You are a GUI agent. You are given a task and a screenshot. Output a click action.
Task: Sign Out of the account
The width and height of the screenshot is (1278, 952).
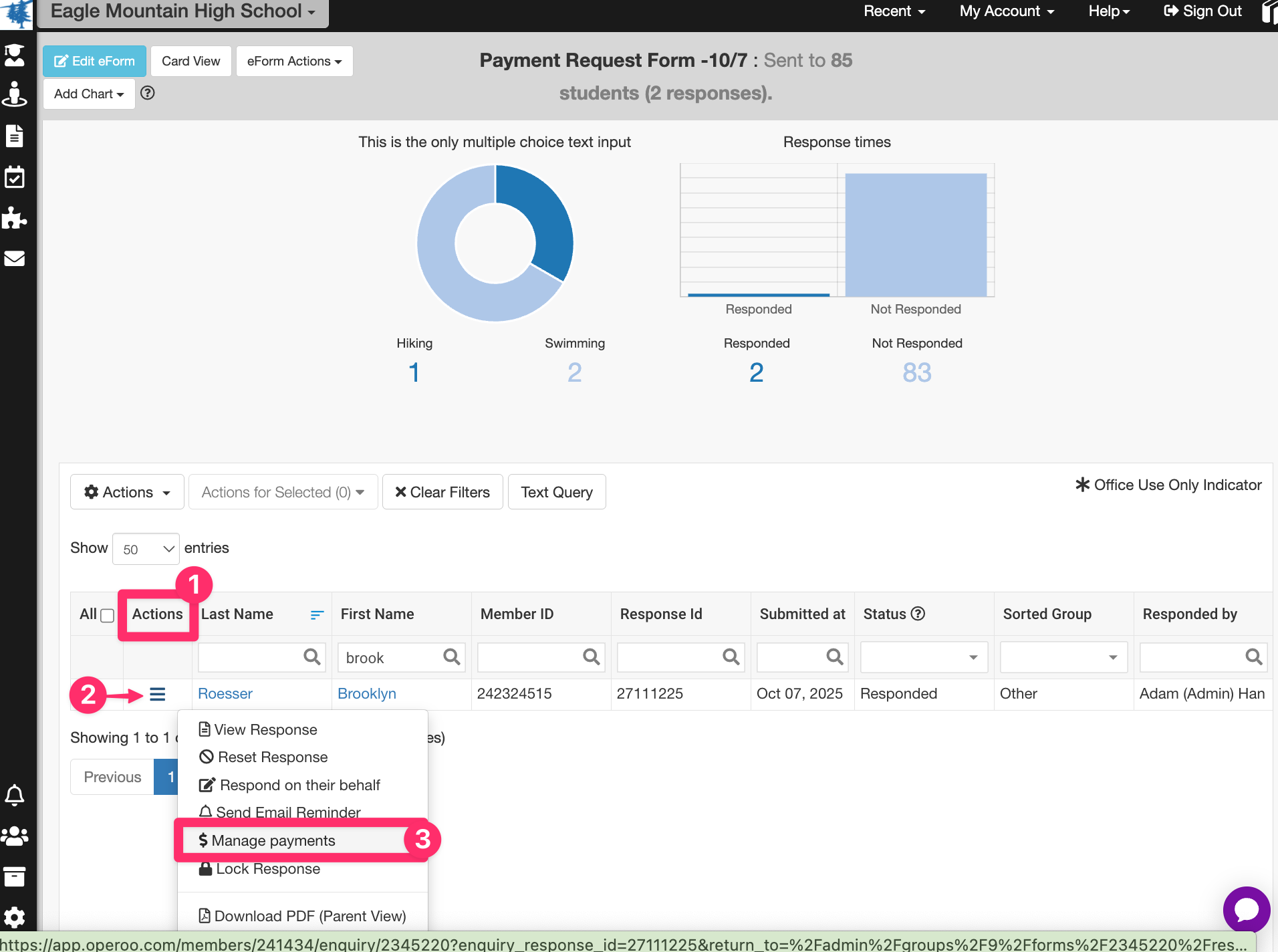(1202, 11)
